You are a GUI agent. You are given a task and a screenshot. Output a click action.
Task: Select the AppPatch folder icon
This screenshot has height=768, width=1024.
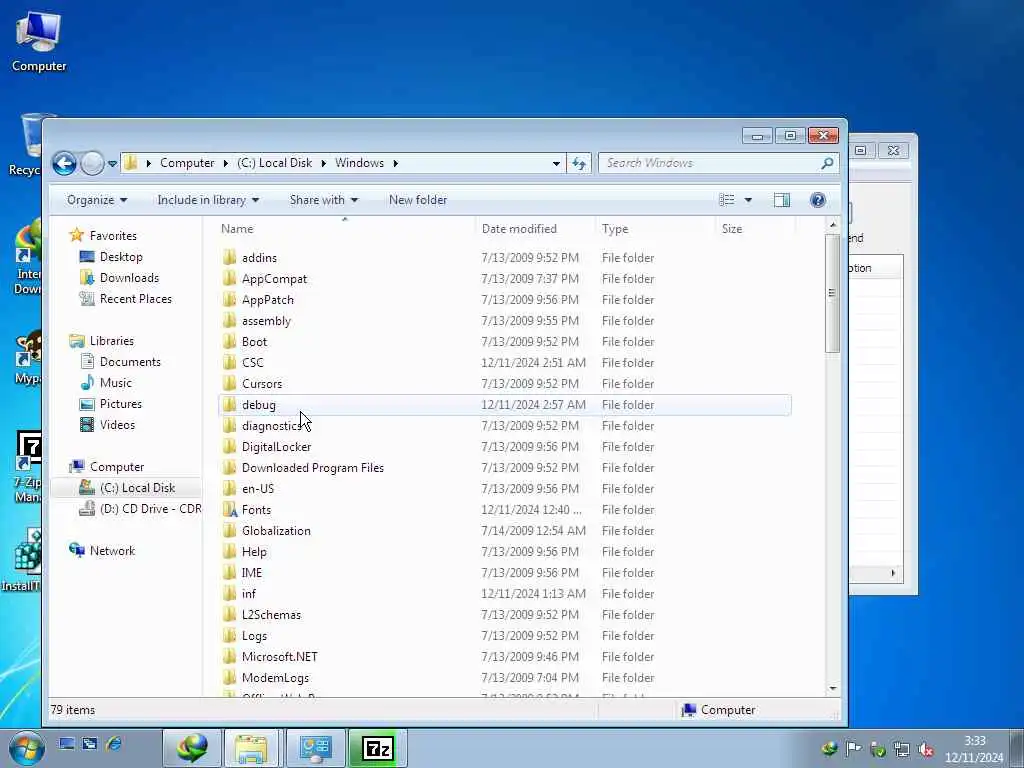(229, 299)
